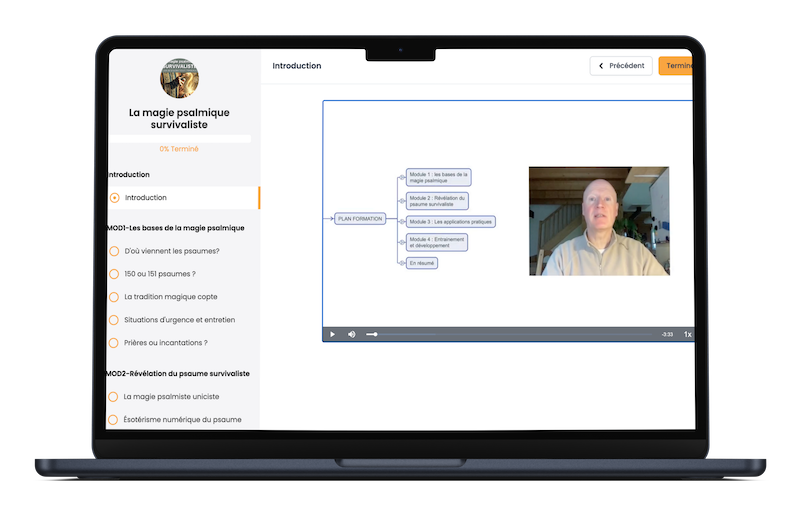Image resolution: width=800 pixels, height=505 pixels.
Task: Click the Introduction page header title
Action: [297, 66]
